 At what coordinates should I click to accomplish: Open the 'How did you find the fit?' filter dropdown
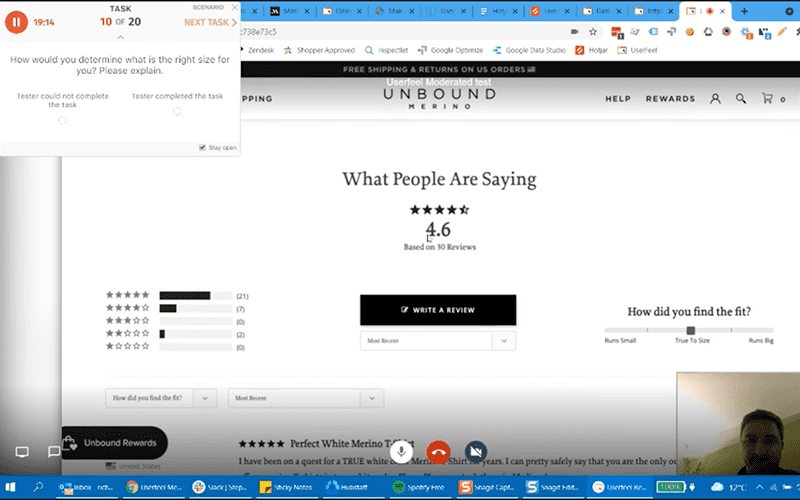(161, 398)
